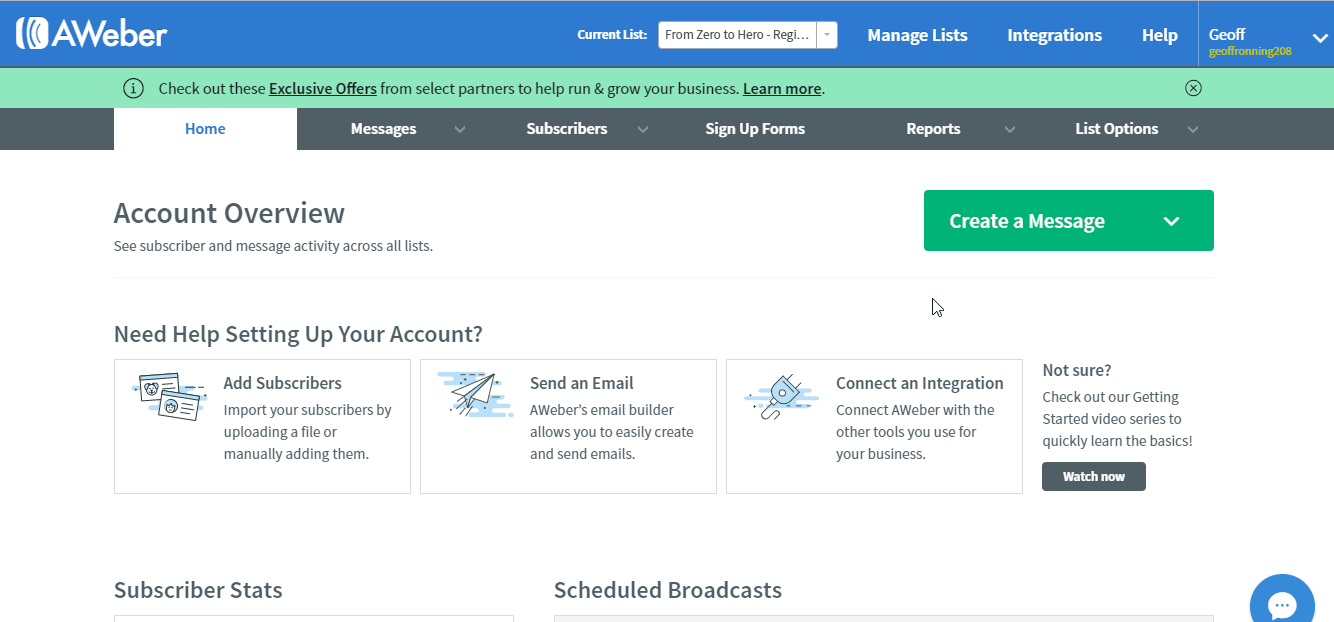Viewport: 1334px width, 622px height.
Task: Expand the Reports menu arrow
Action: pos(1010,129)
